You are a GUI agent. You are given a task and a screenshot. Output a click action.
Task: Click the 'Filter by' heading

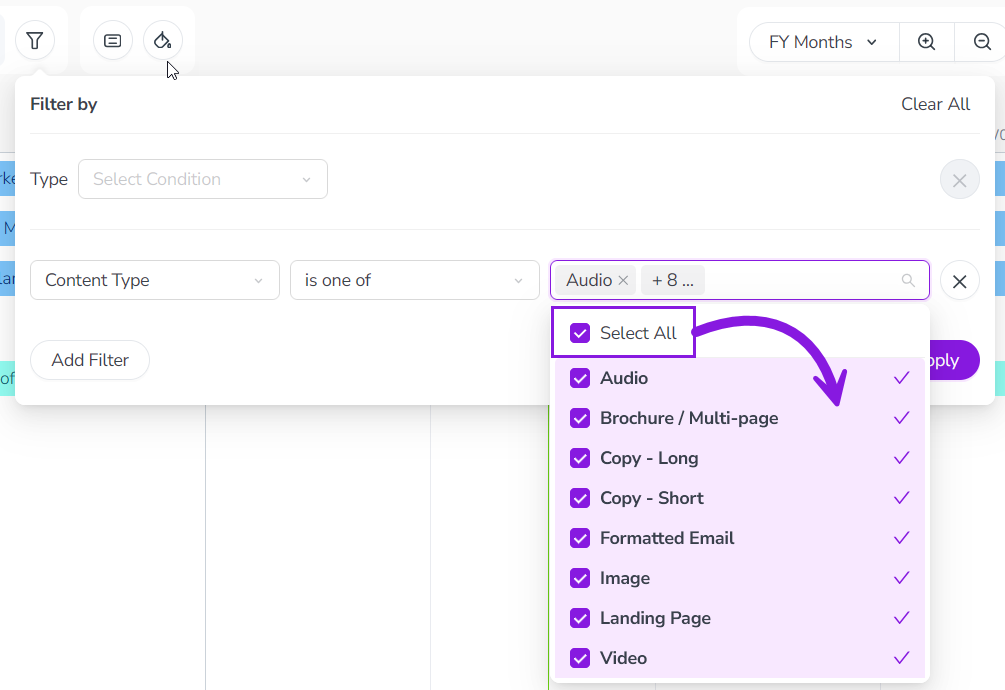click(63, 104)
